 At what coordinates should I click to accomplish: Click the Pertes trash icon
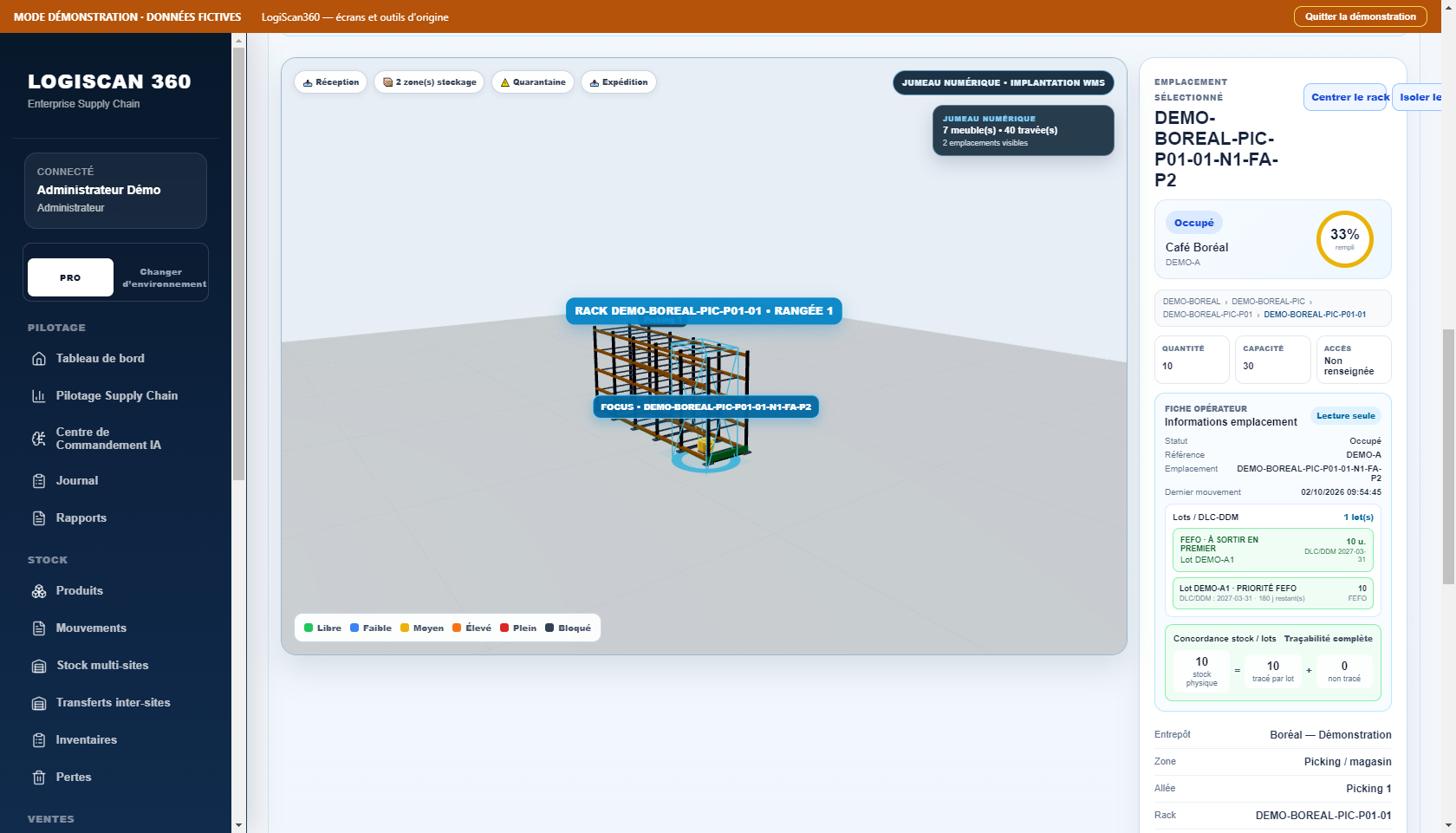pos(39,778)
